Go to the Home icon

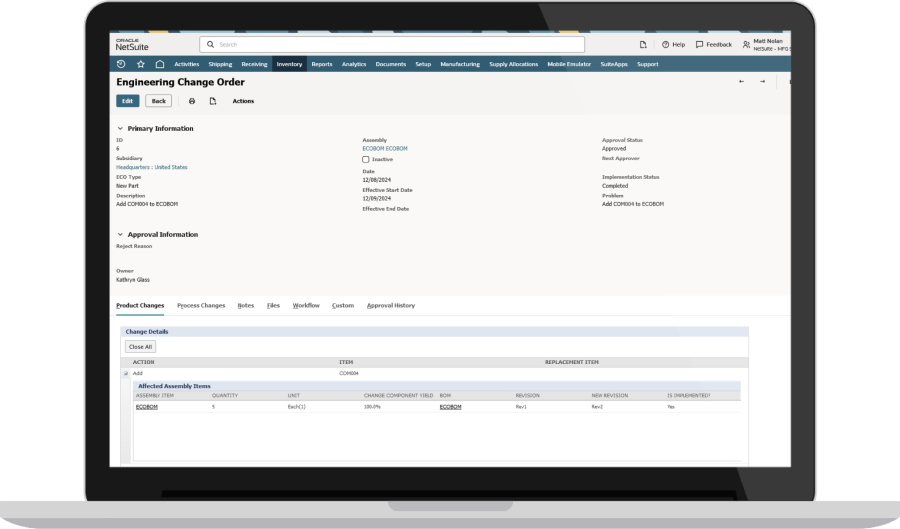tap(159, 64)
